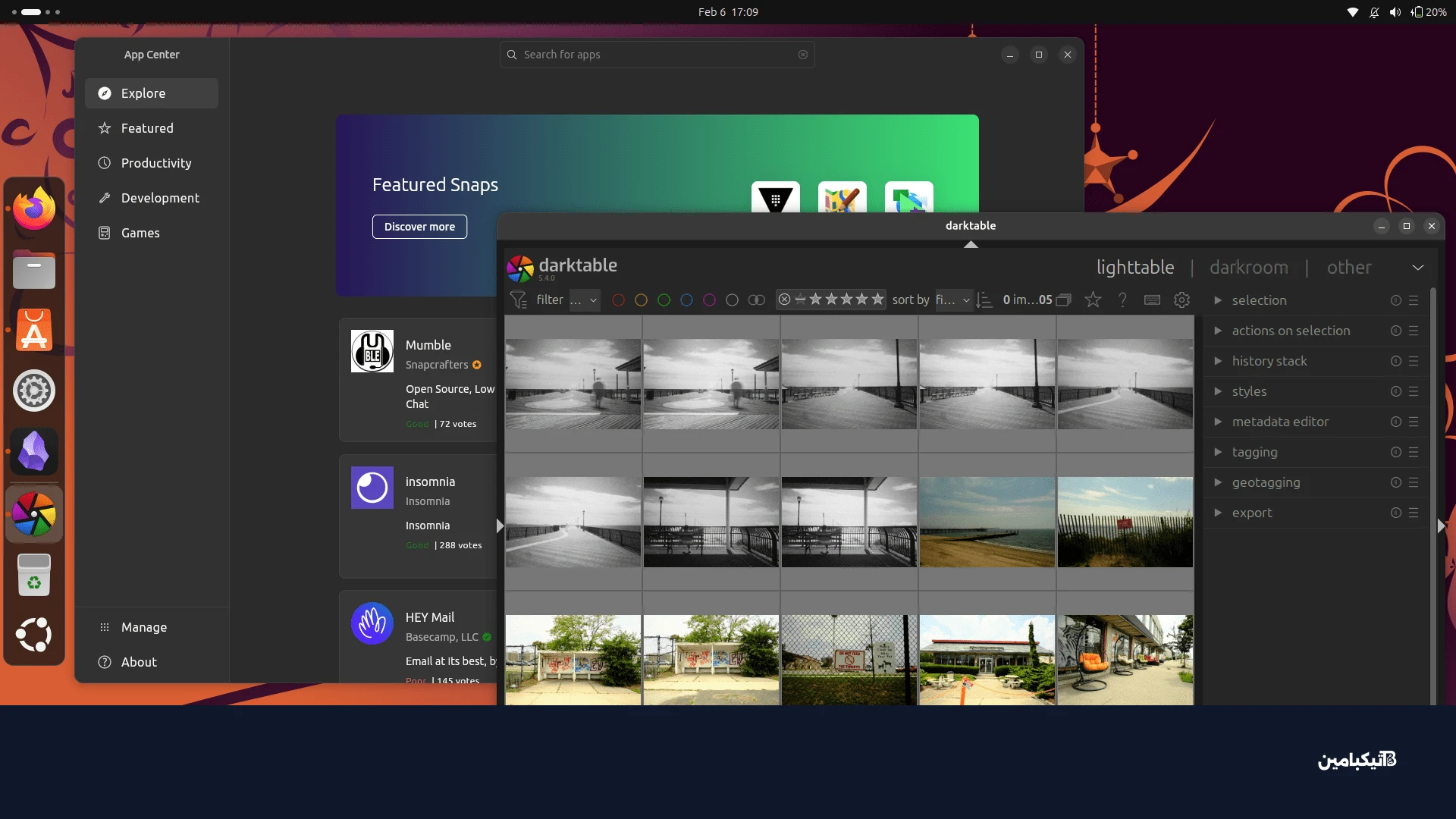
Task: Switch to the darkroom tab
Action: [1247, 267]
